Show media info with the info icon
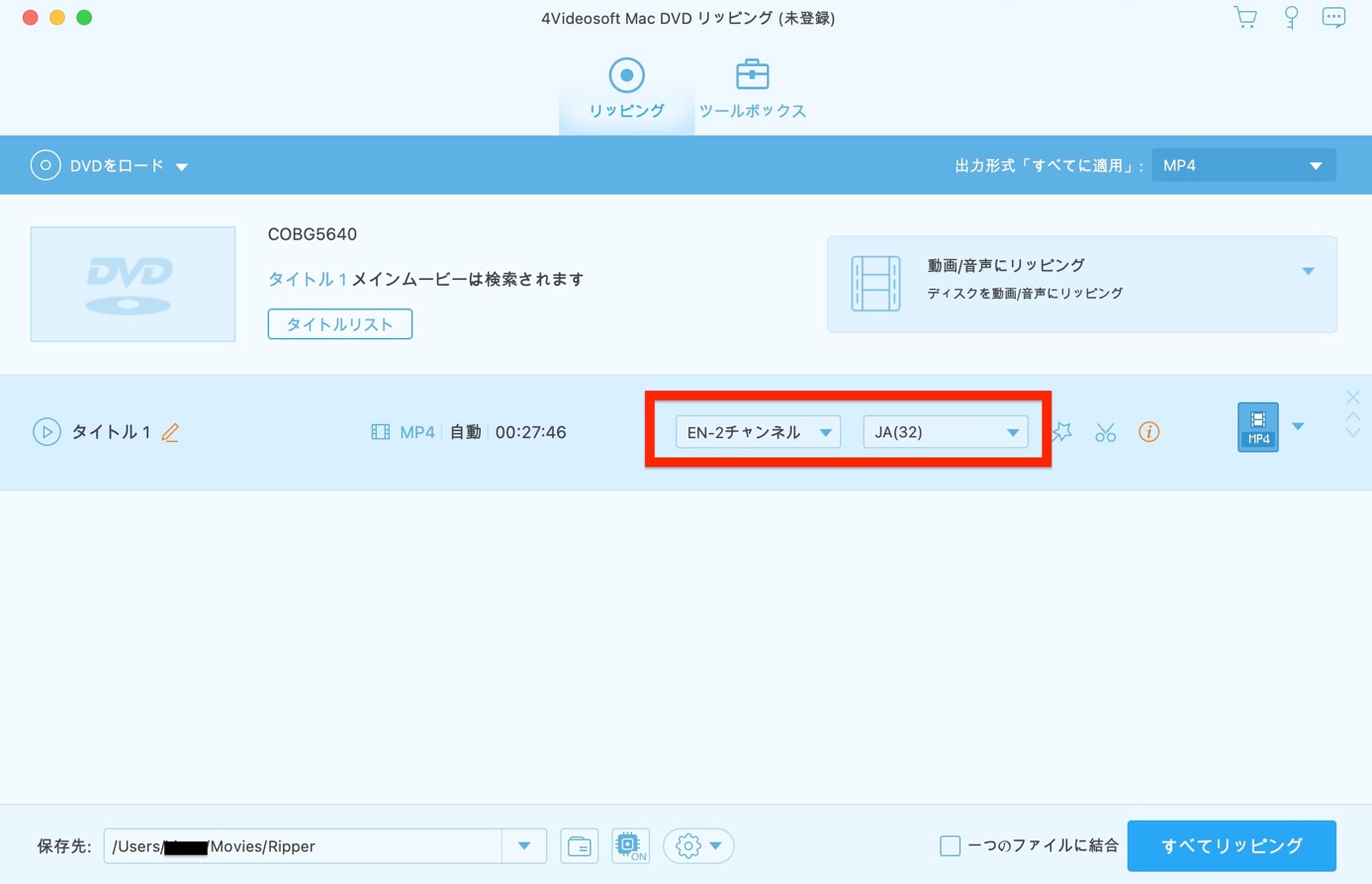The height and width of the screenshot is (884, 1372). pyautogui.click(x=1148, y=432)
